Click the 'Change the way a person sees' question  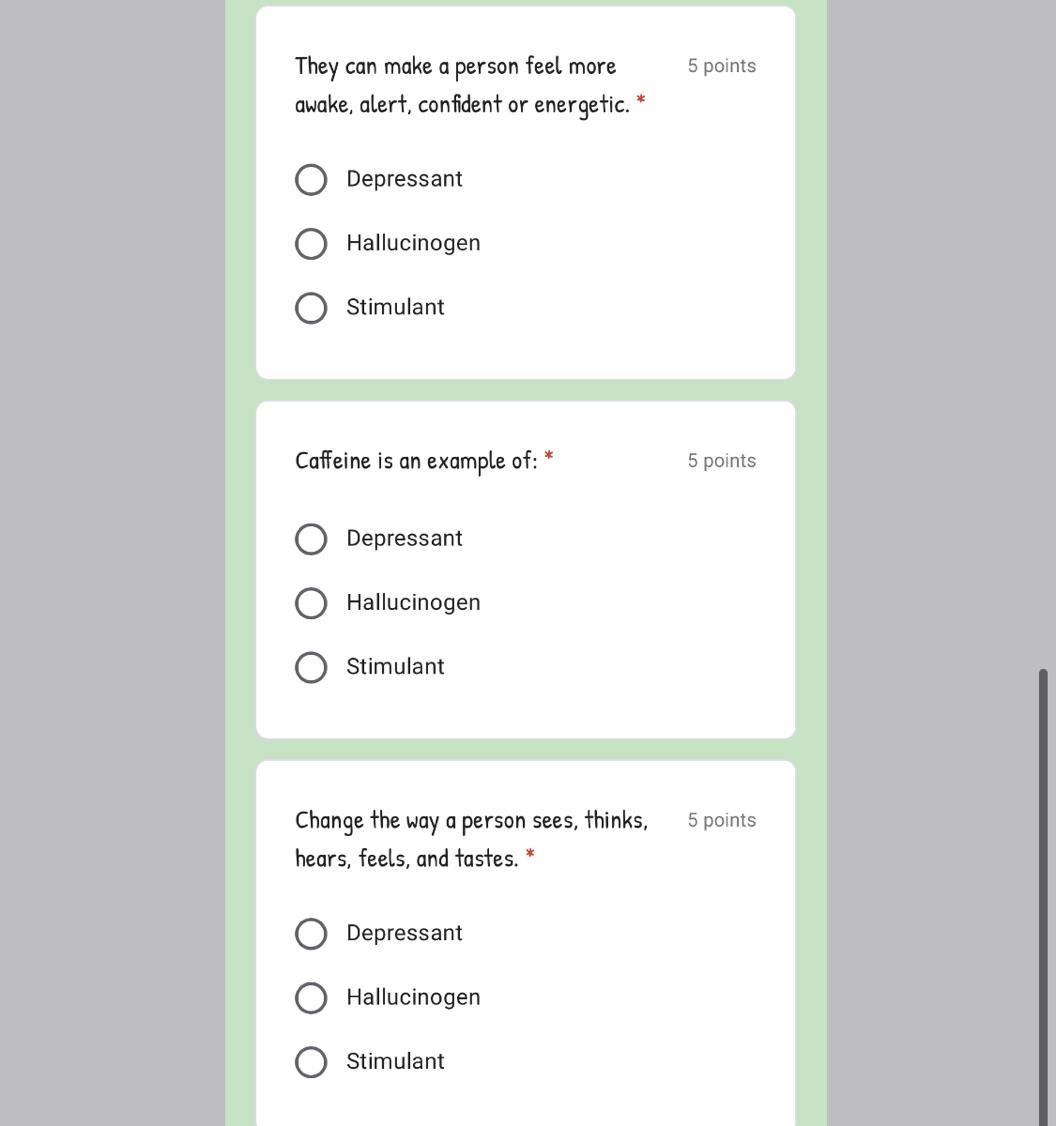[x=472, y=839]
